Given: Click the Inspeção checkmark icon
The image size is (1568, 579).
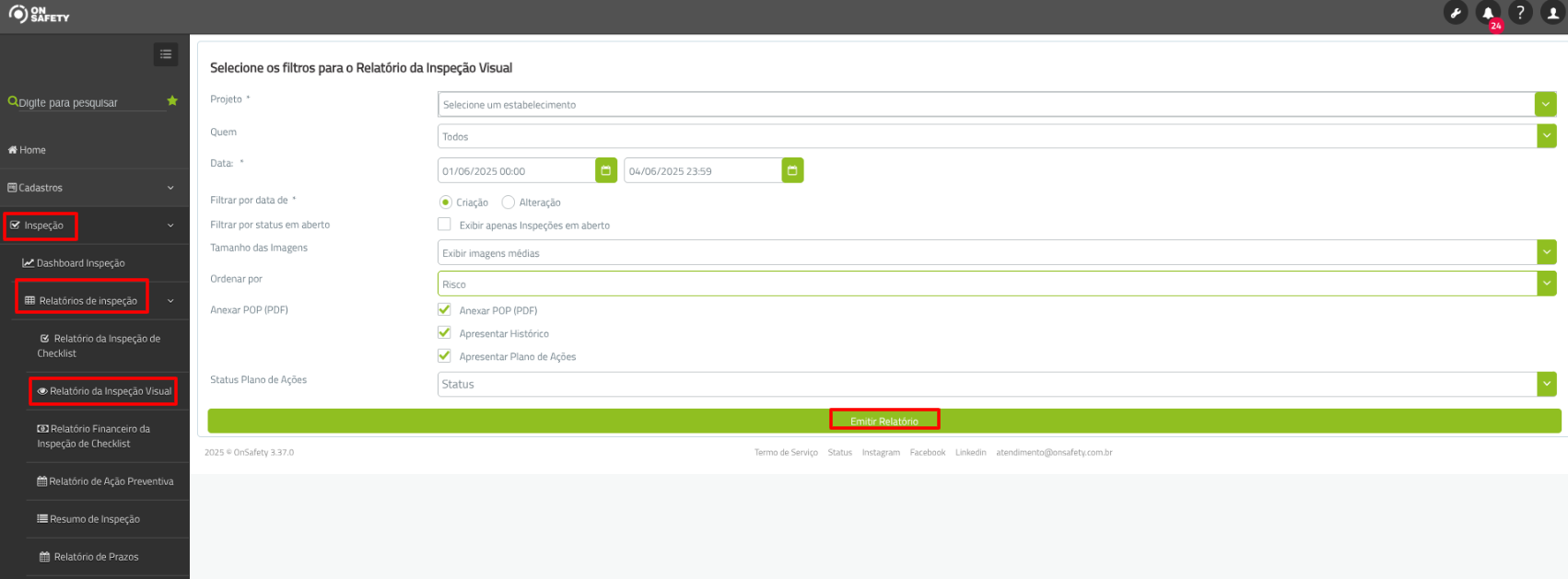Looking at the screenshot, I should 15,226.
